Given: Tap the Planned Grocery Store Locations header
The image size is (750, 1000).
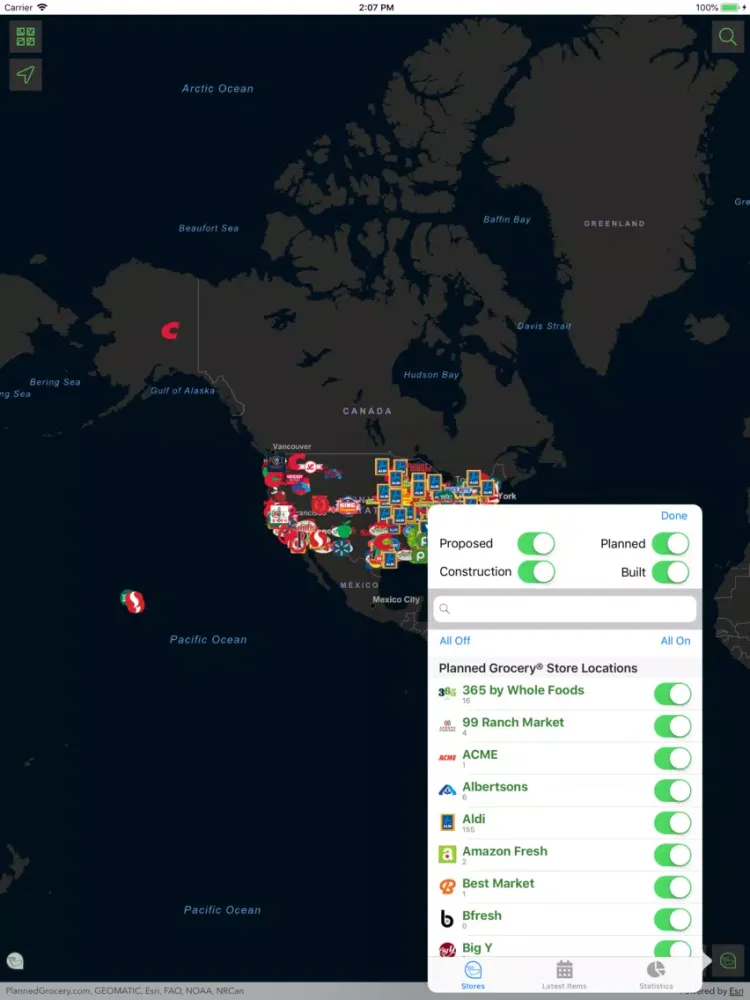Looking at the screenshot, I should (x=538, y=668).
